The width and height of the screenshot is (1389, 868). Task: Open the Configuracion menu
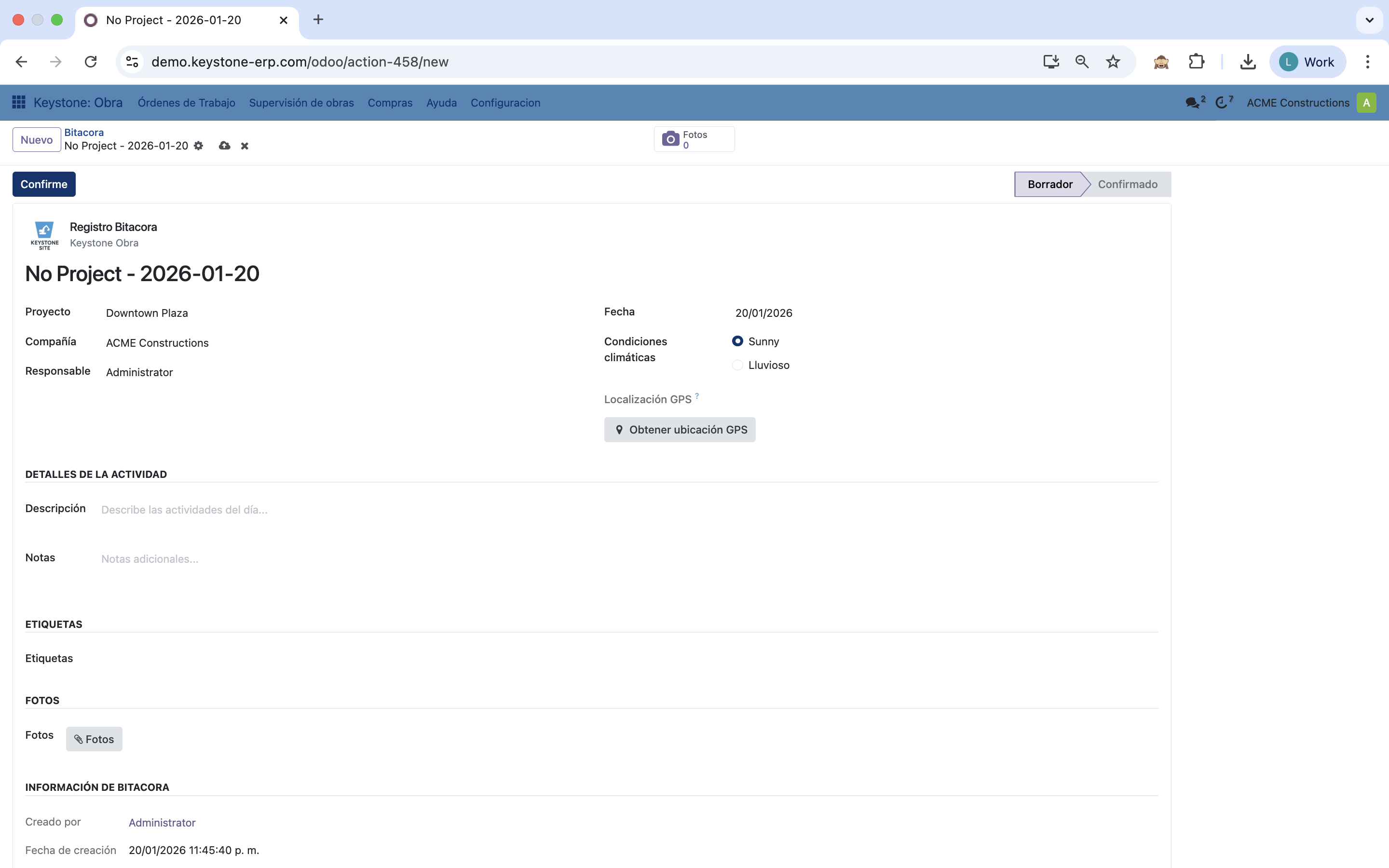click(505, 103)
